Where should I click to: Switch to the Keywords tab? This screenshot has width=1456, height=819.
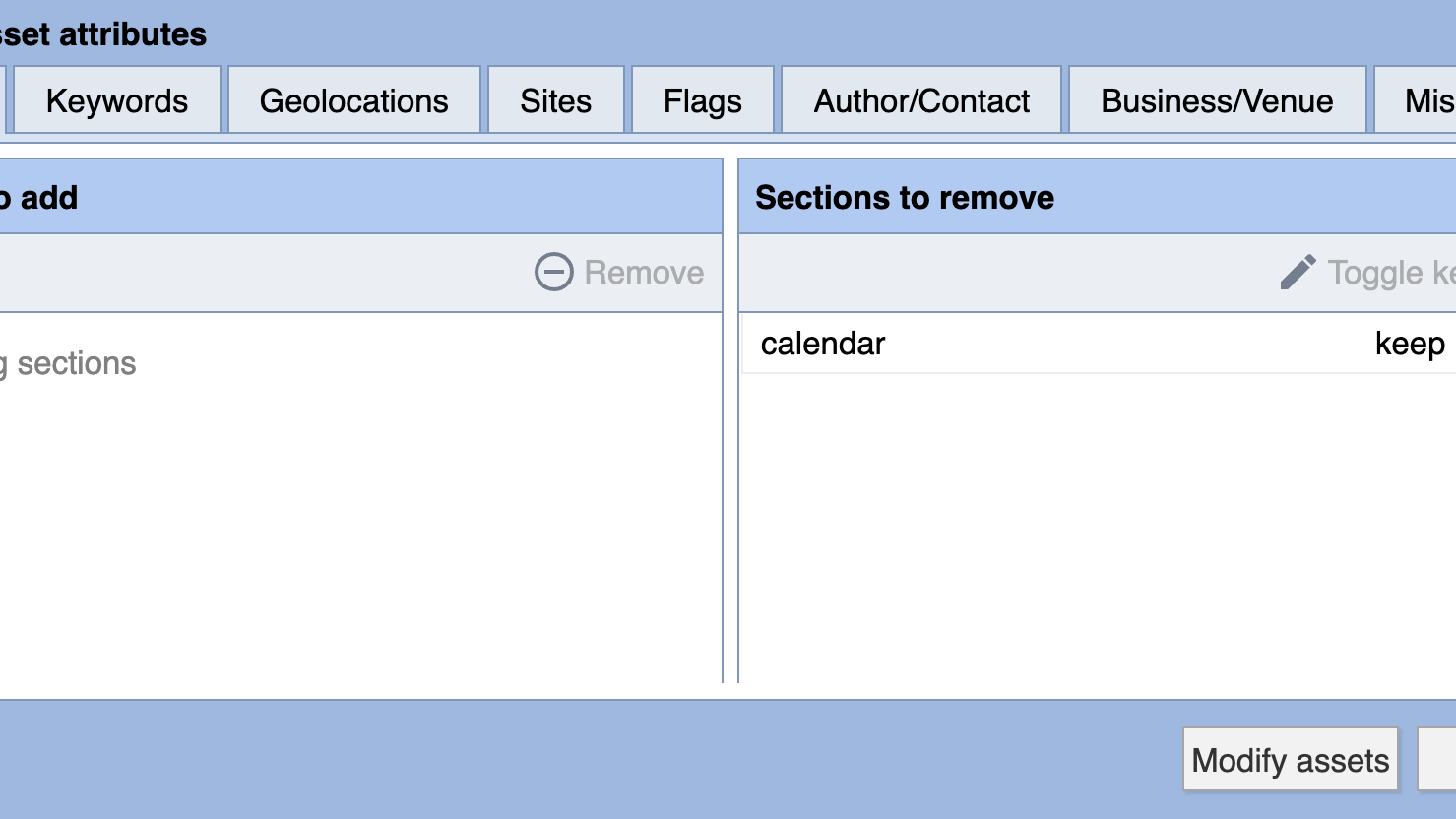coord(115,99)
